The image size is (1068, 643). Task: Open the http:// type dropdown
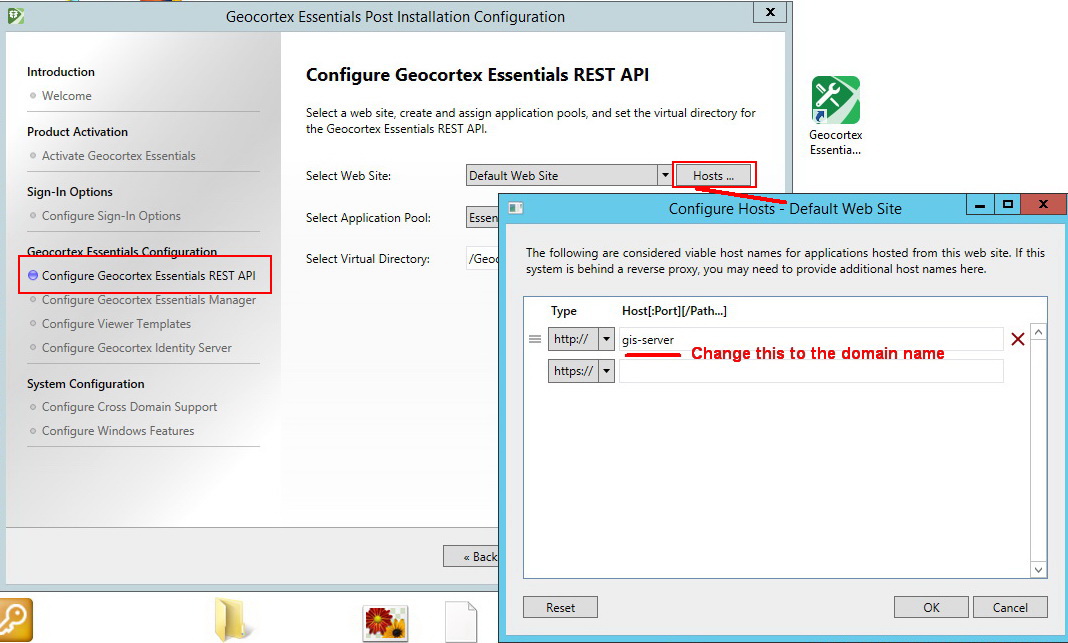tap(606, 339)
